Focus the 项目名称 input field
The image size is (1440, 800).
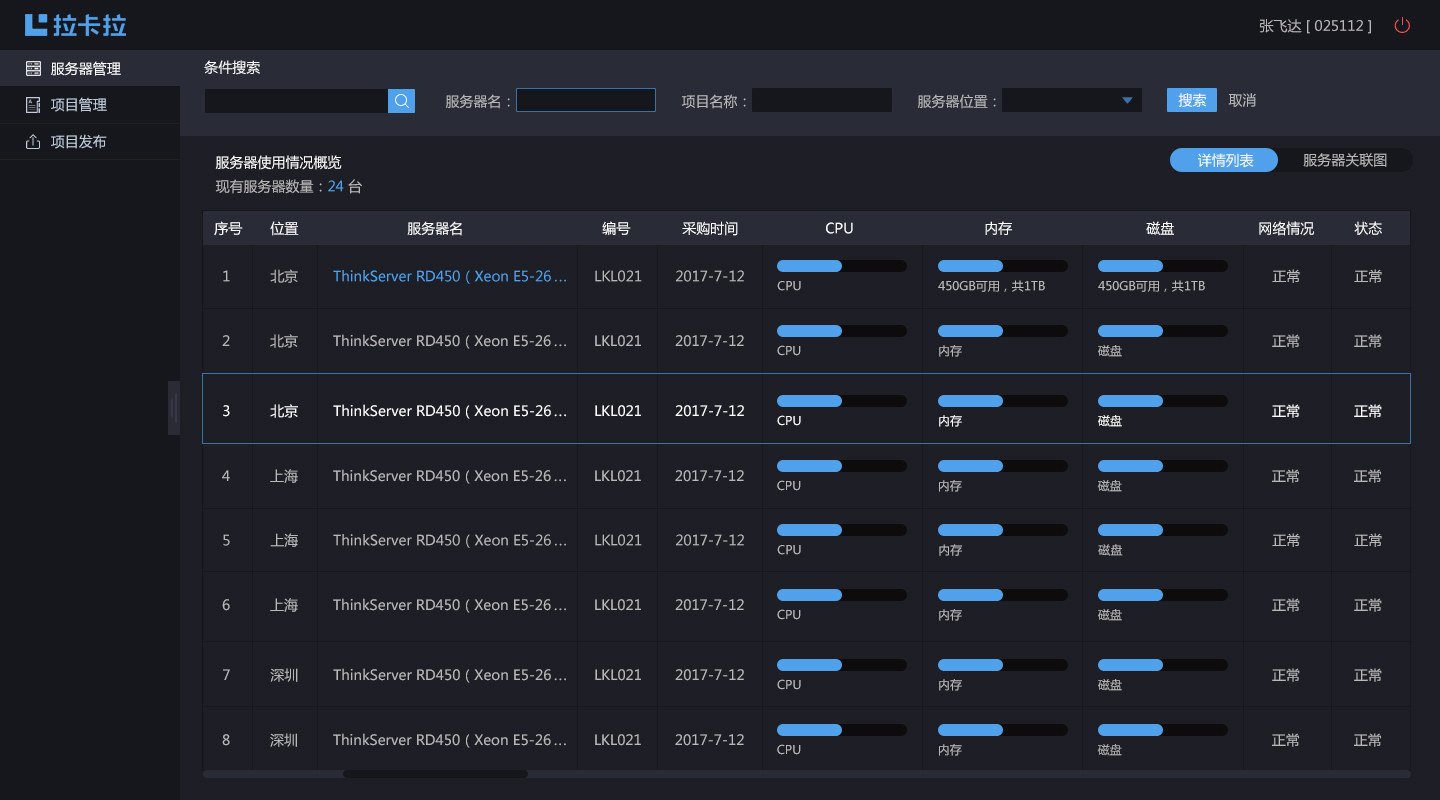tap(822, 100)
